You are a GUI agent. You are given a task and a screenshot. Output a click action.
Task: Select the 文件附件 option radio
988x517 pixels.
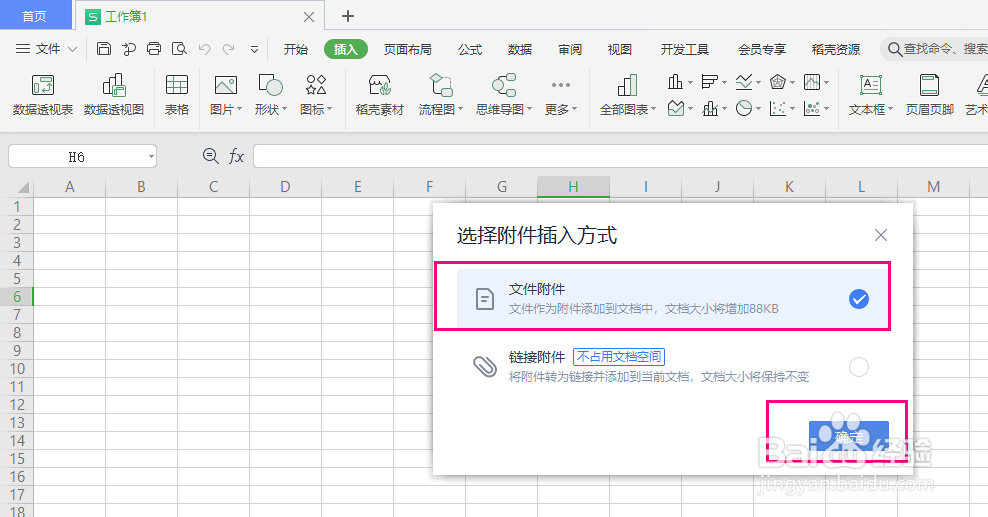(x=859, y=299)
